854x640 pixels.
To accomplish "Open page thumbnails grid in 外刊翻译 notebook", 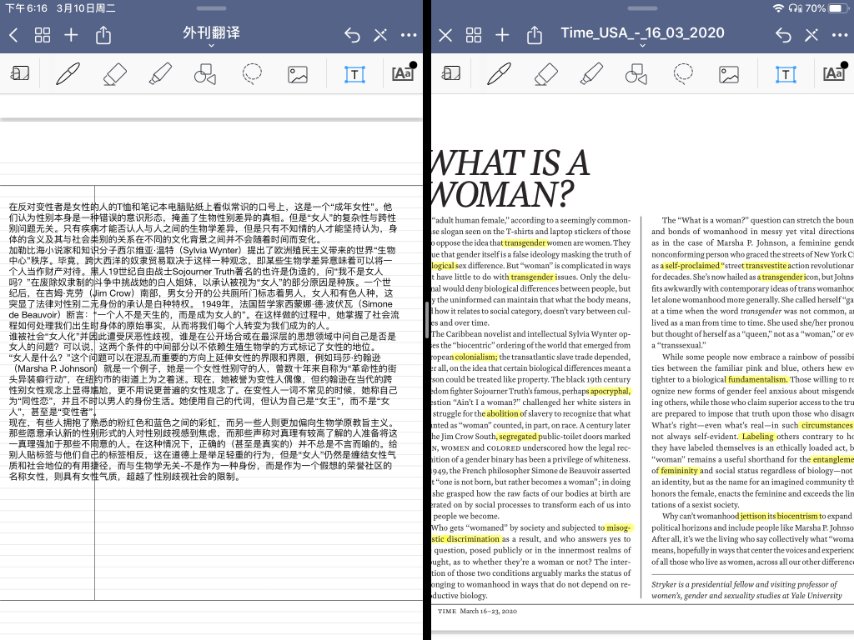I will coord(42,35).
